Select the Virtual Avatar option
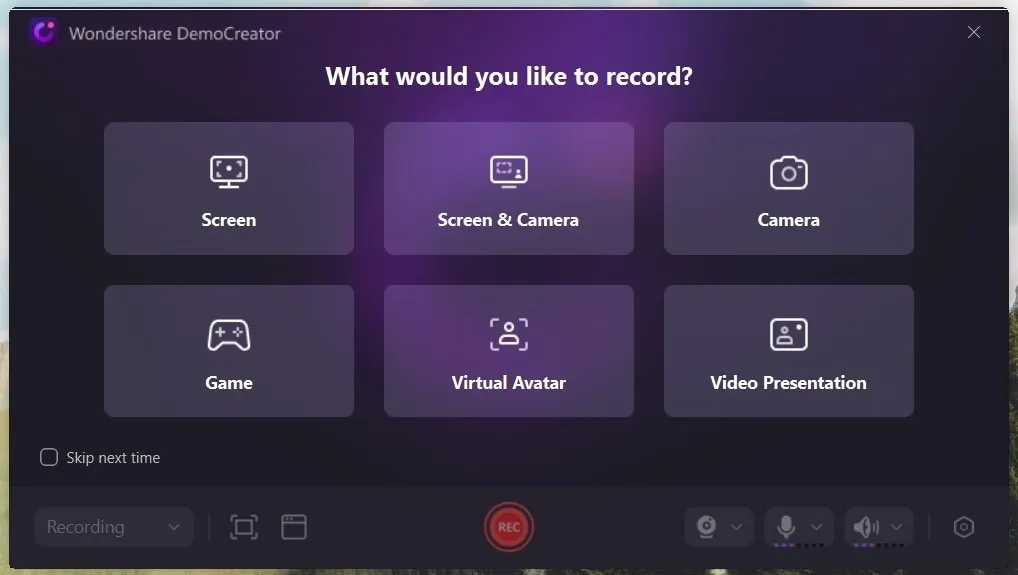Screen dimensions: 1018x575 point(508,350)
